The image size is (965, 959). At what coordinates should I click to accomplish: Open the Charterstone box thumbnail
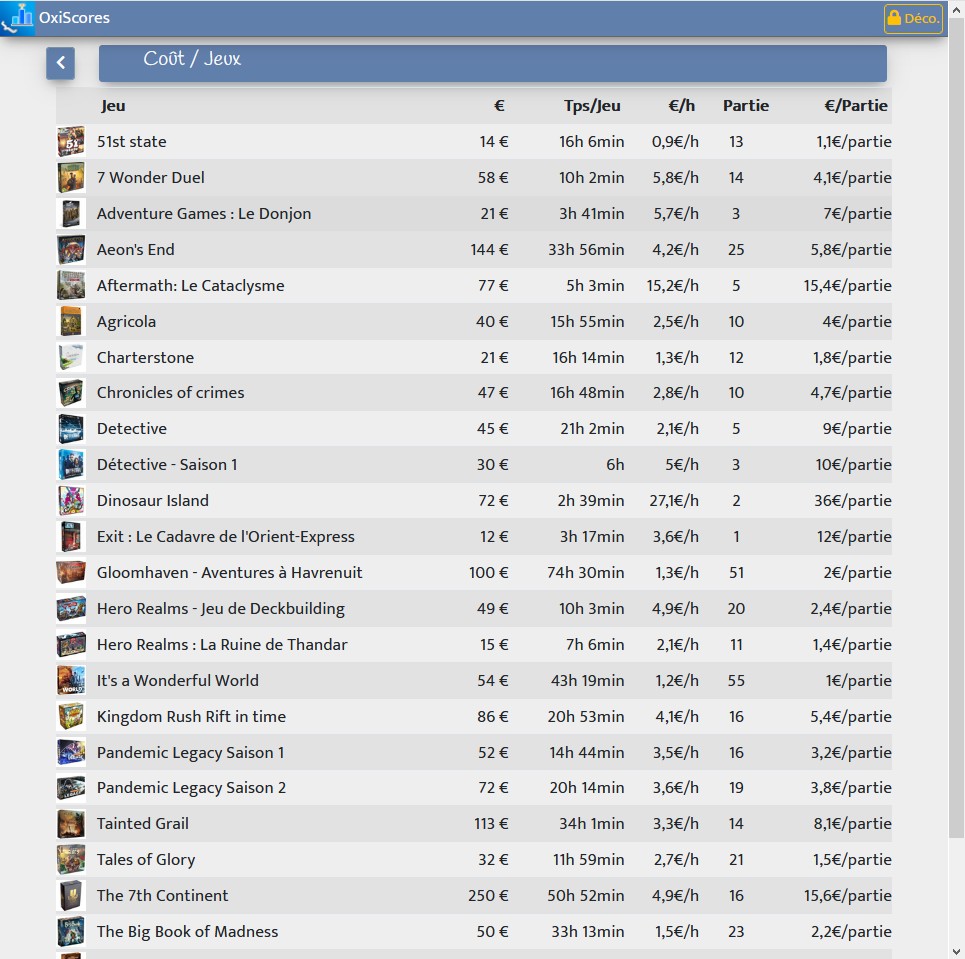coord(71,357)
